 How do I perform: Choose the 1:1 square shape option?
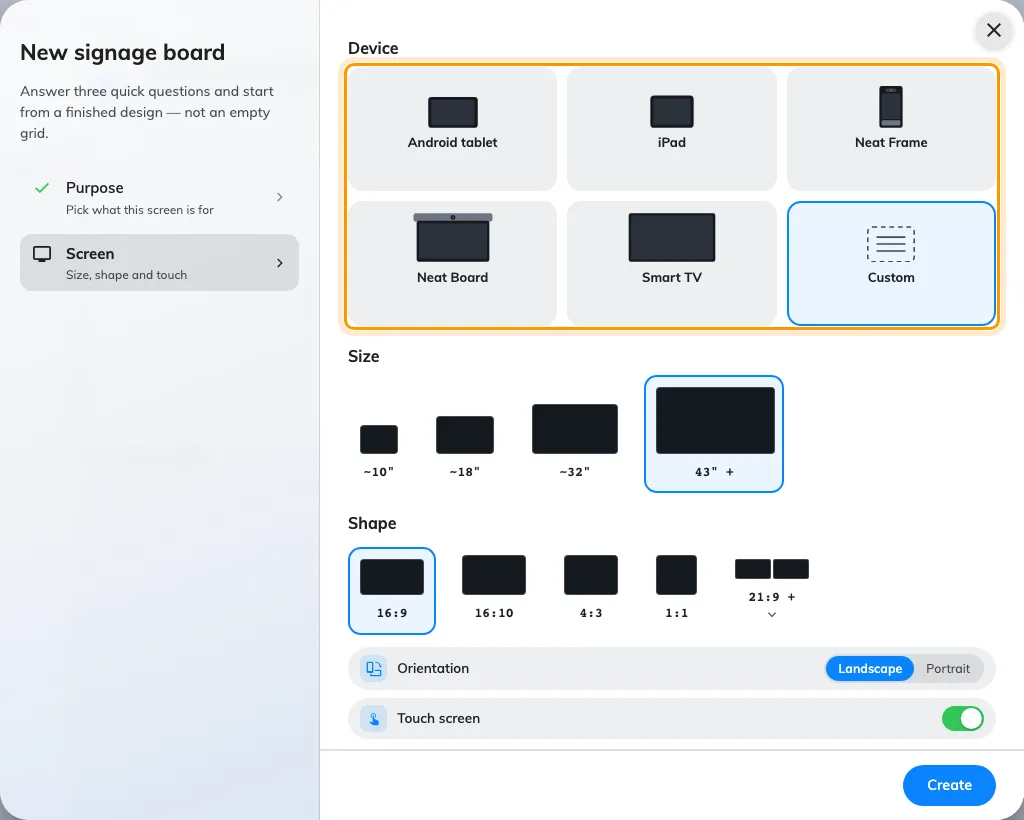[677, 587]
